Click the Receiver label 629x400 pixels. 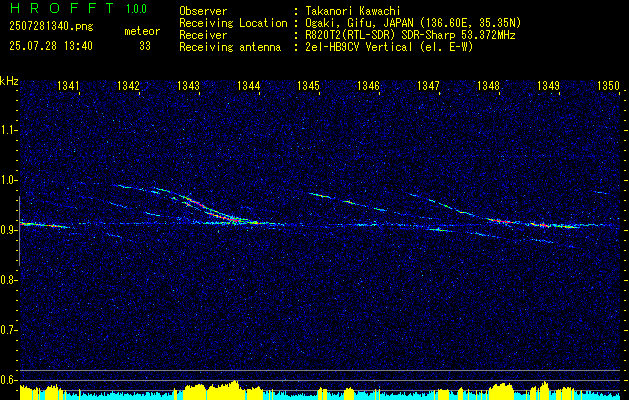point(203,35)
